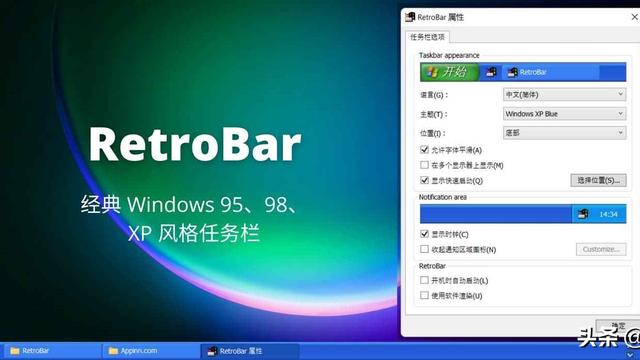This screenshot has height=360, width=640.
Task: Click the folder icon on the Appinn.com taskbar button
Action: (x=113, y=351)
